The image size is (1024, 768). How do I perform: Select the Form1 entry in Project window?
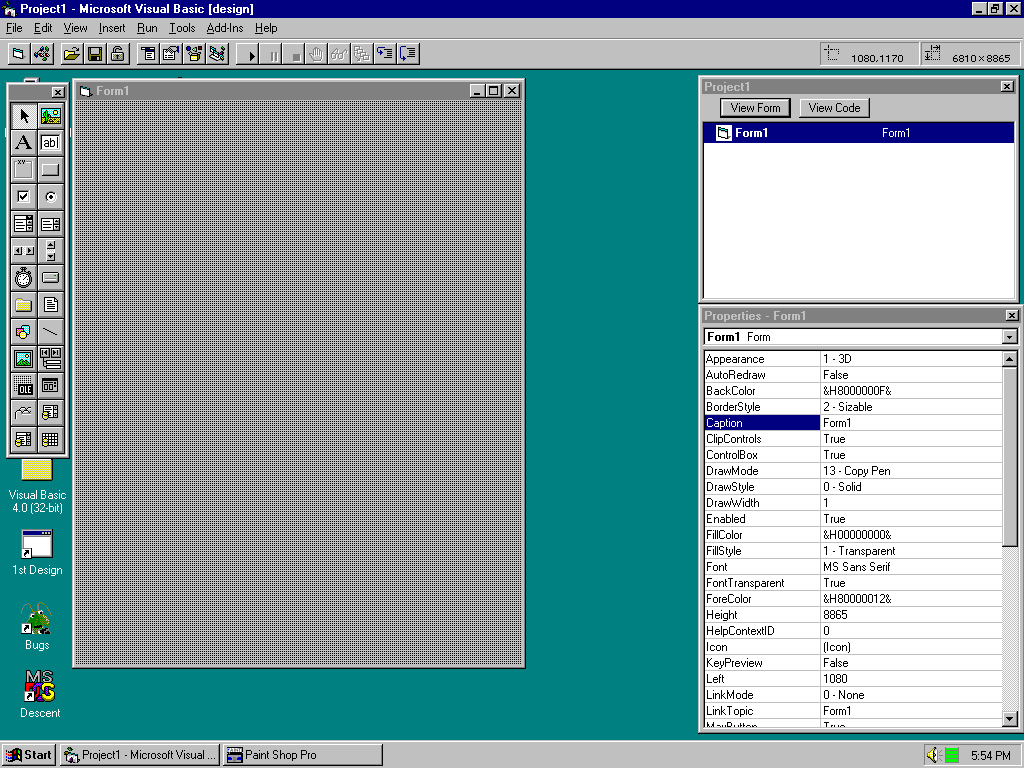pos(751,133)
